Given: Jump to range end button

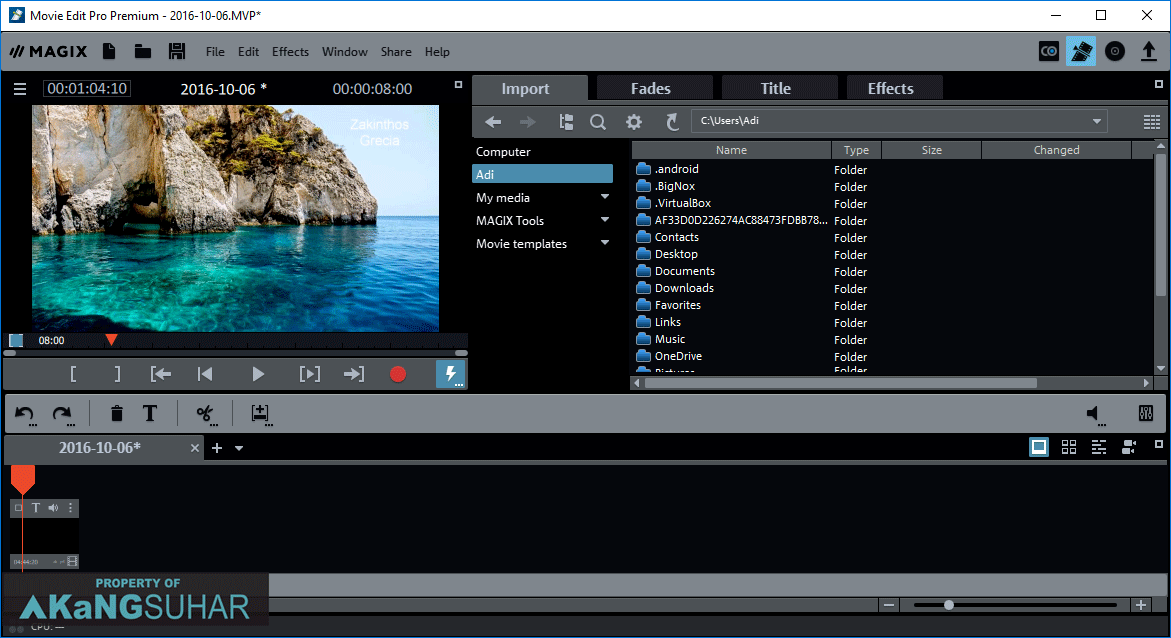Looking at the screenshot, I should pos(354,374).
